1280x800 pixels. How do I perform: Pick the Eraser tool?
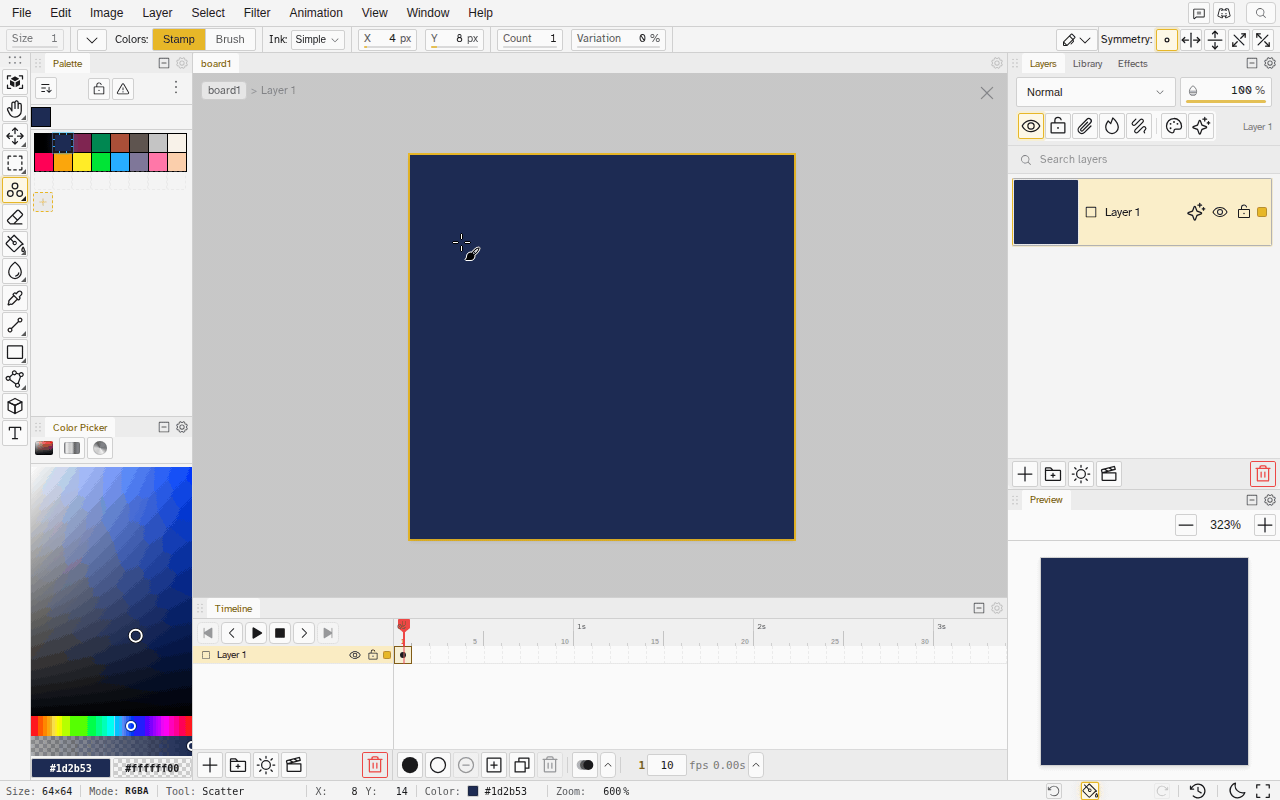pyautogui.click(x=15, y=217)
